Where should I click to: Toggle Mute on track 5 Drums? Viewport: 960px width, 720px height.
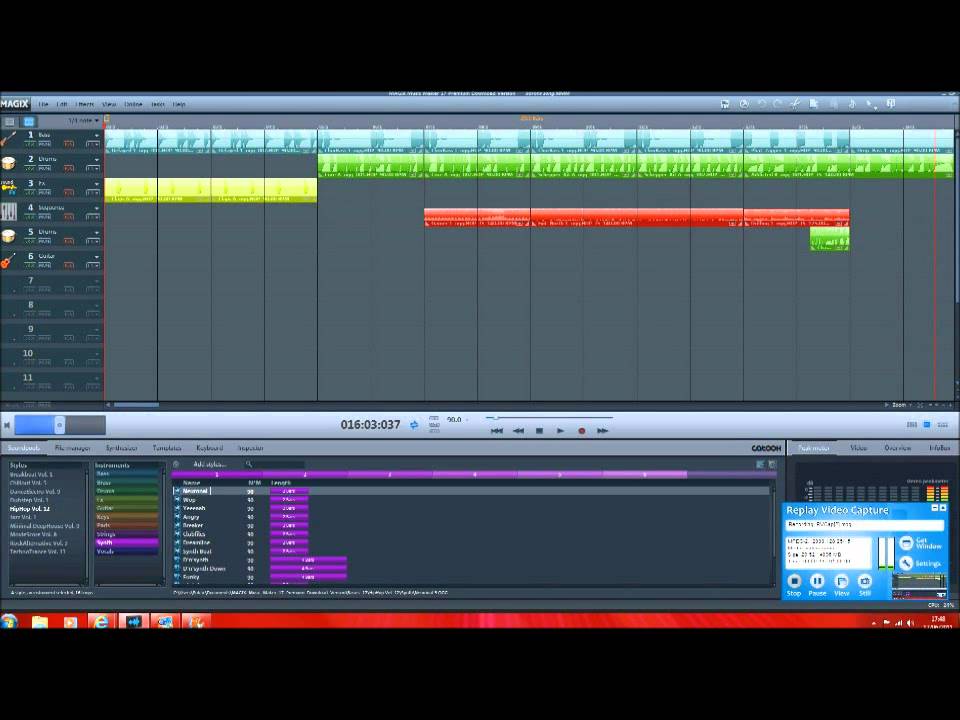coord(45,241)
